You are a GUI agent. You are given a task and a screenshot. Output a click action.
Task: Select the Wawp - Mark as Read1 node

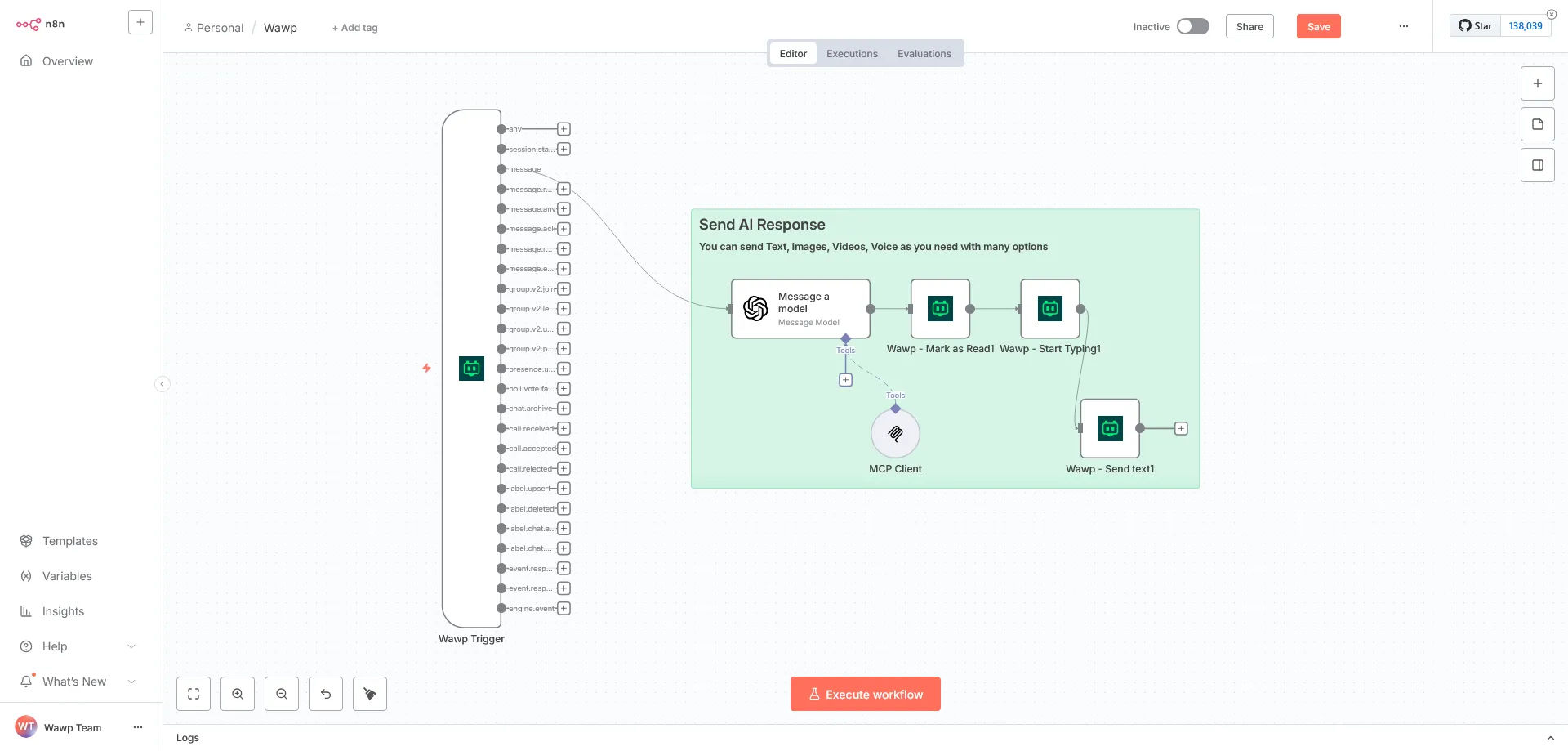pos(940,309)
